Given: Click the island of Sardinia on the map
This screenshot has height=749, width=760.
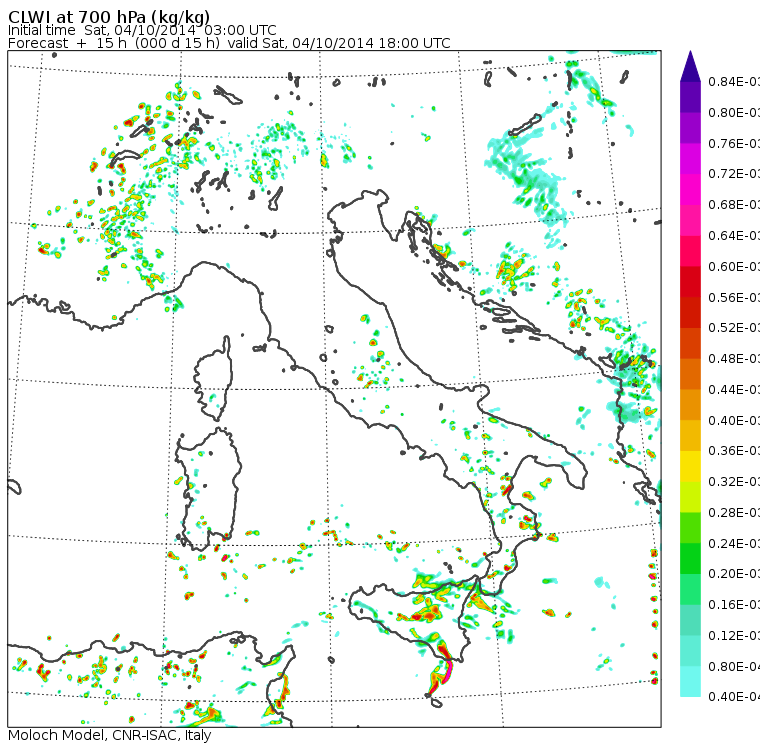Looking at the screenshot, I should (209, 490).
